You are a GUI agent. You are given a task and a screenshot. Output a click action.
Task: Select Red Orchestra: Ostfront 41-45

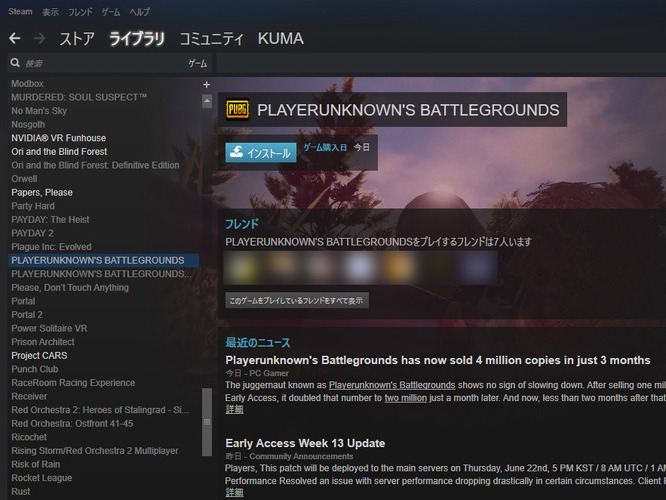[x=72, y=424]
